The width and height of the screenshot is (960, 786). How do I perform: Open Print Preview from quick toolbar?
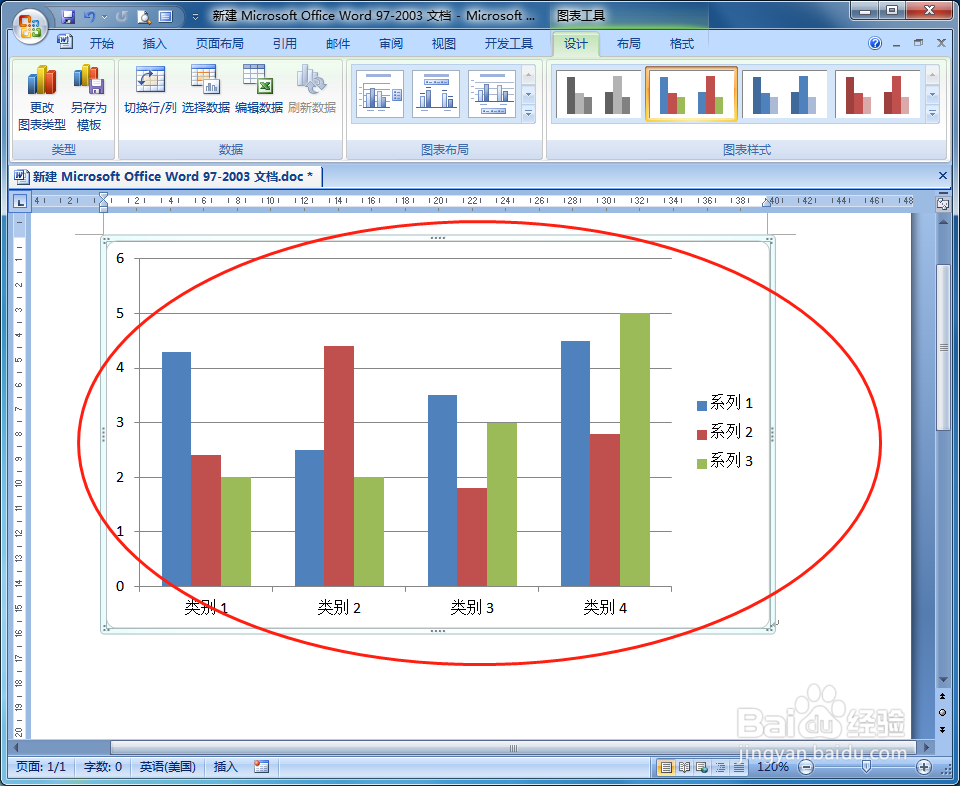144,17
